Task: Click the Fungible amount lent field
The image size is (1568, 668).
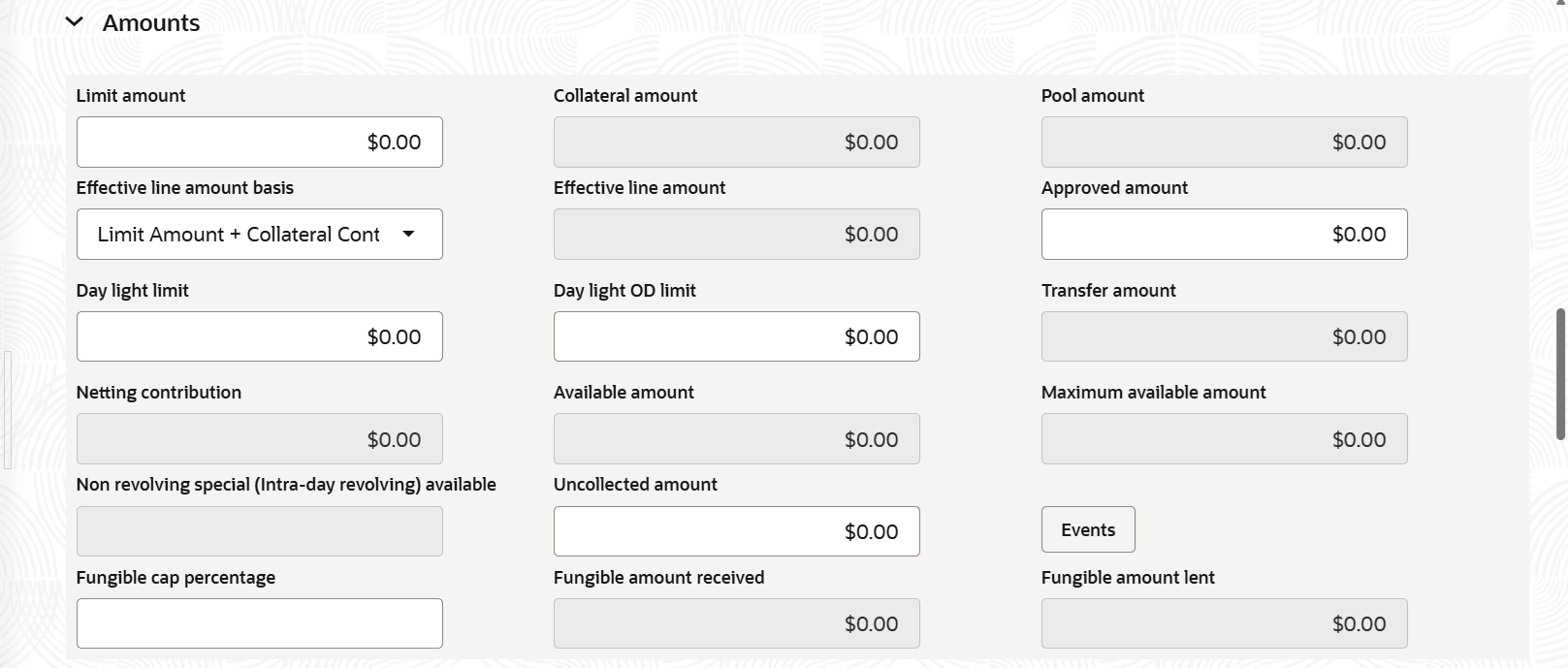Action: [1224, 624]
